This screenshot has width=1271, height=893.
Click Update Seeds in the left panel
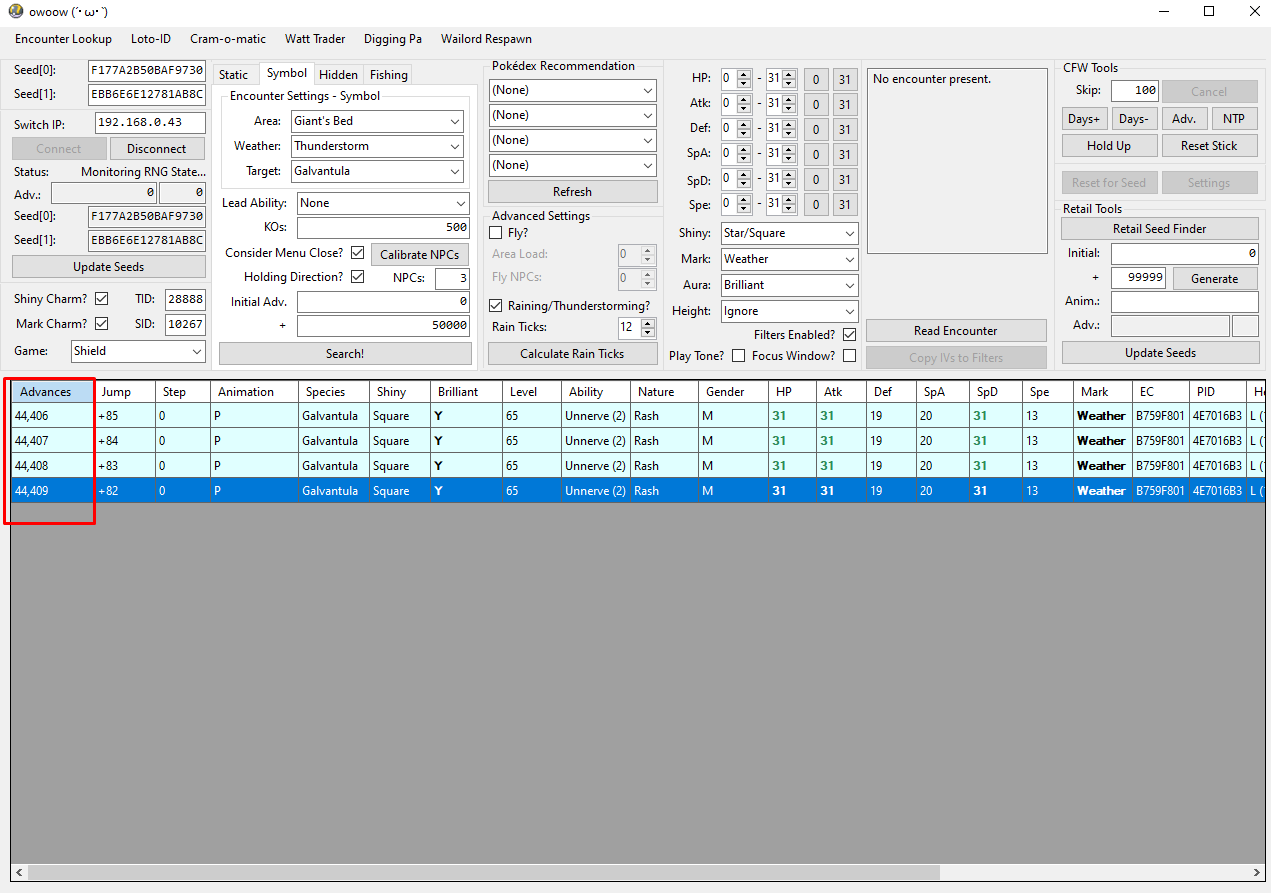109,267
